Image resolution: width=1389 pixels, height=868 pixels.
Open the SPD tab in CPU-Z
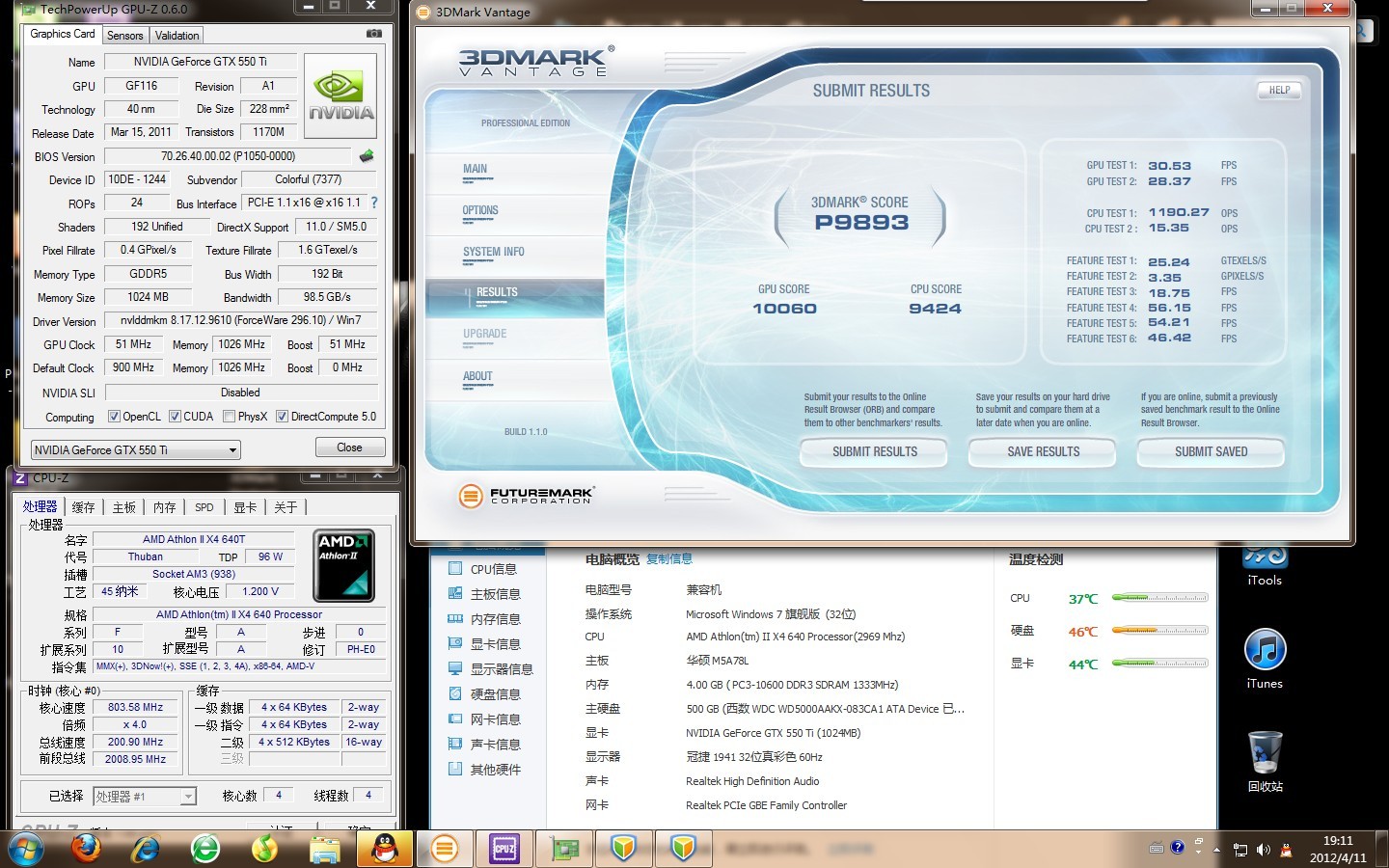coord(204,507)
